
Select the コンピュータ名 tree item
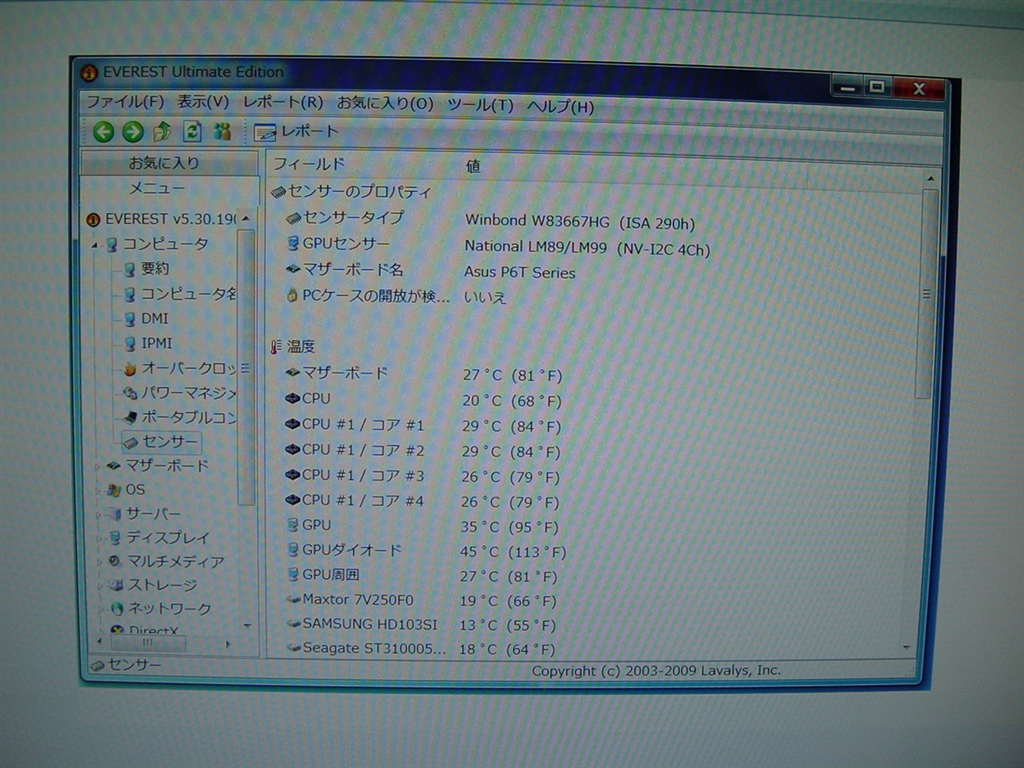pos(180,294)
